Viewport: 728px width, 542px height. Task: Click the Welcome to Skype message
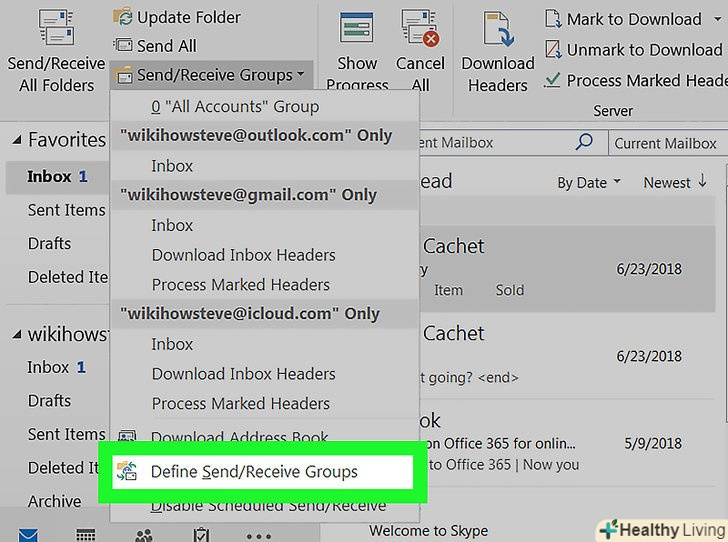(429, 530)
